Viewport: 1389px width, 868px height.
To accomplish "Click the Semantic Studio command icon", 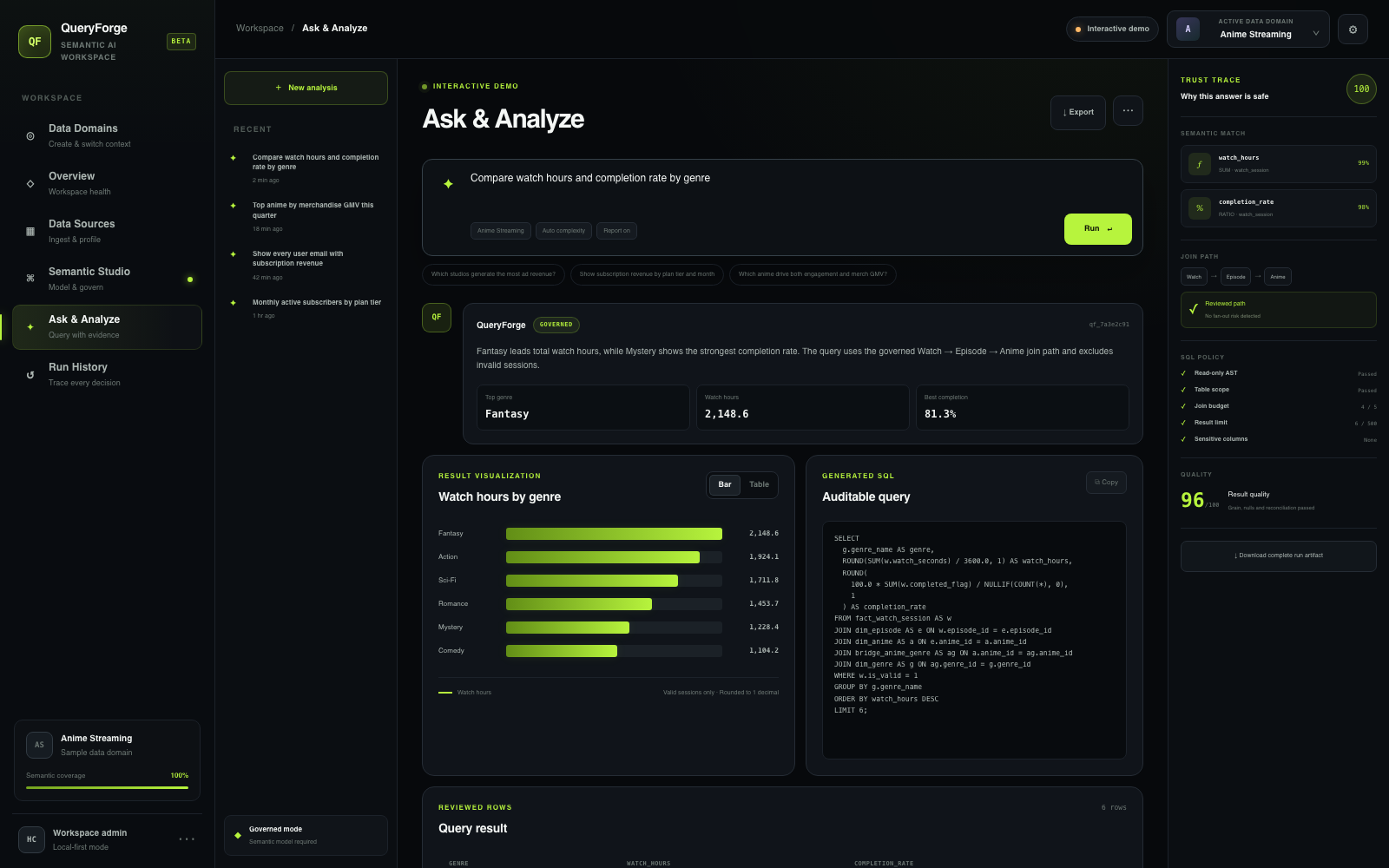I will [30, 279].
